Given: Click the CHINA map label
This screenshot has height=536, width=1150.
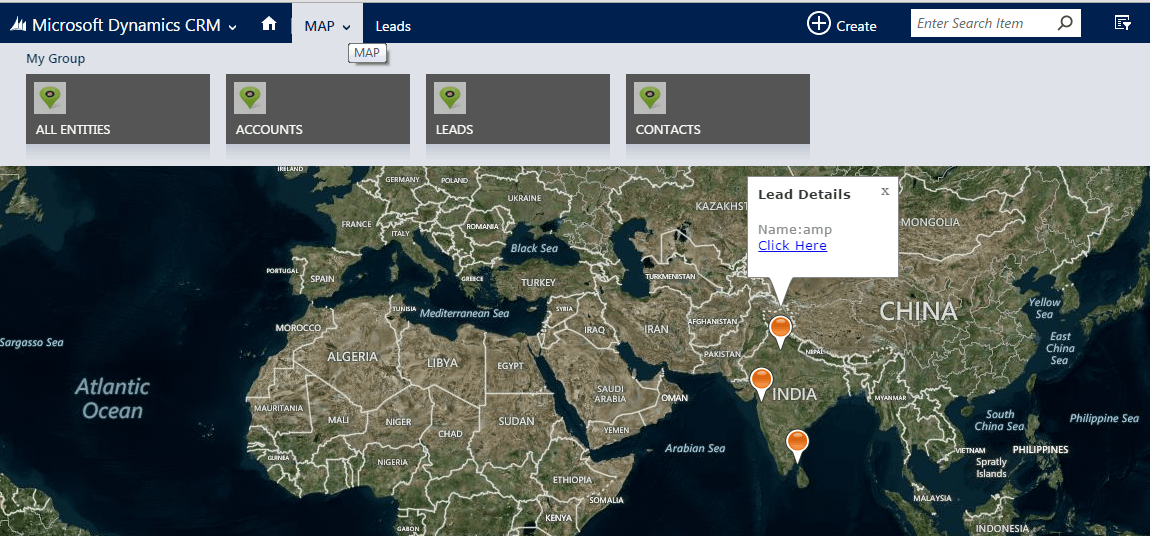Looking at the screenshot, I should (x=918, y=311).
